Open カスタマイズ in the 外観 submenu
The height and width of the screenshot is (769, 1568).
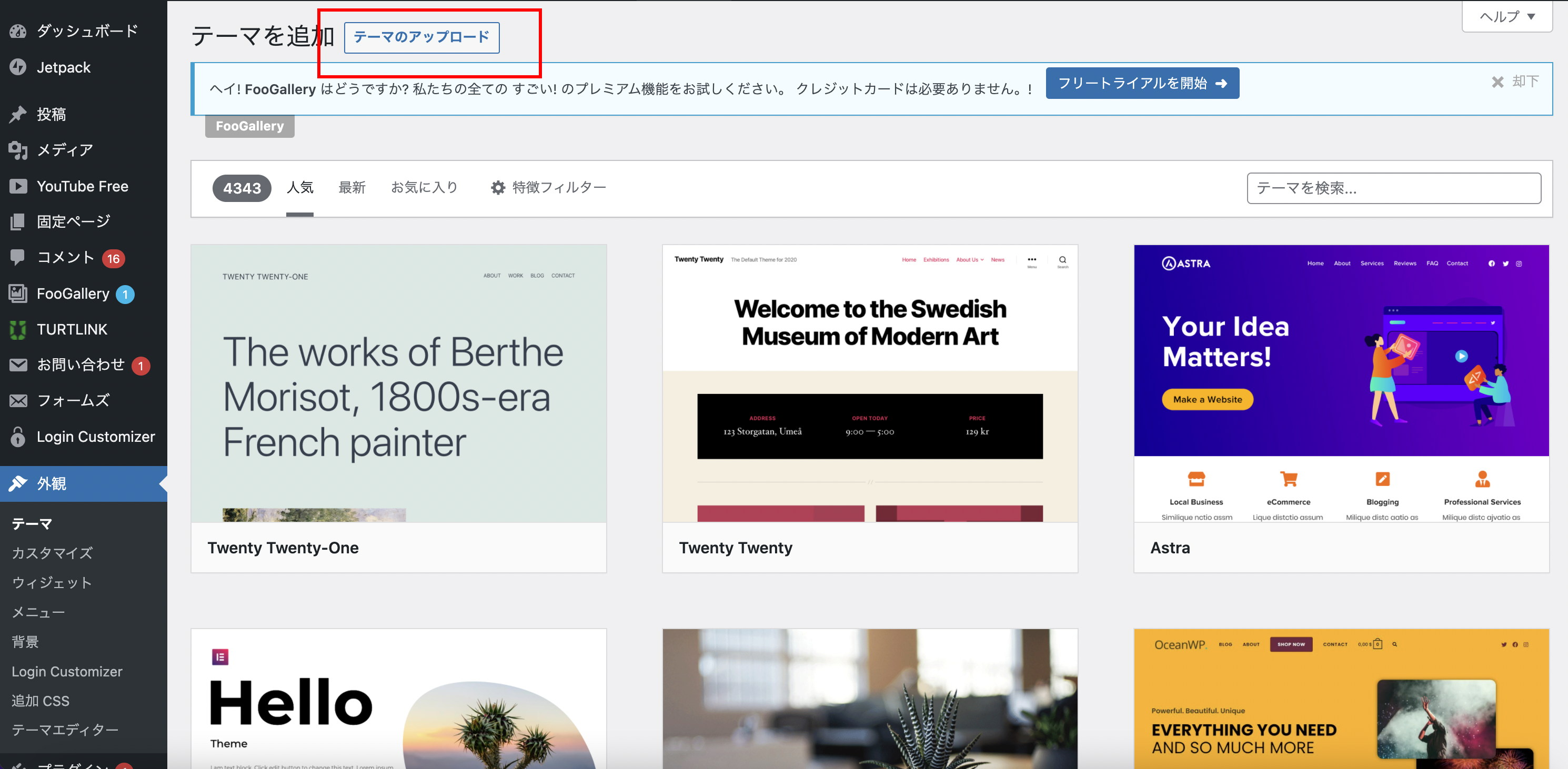pyautogui.click(x=52, y=553)
